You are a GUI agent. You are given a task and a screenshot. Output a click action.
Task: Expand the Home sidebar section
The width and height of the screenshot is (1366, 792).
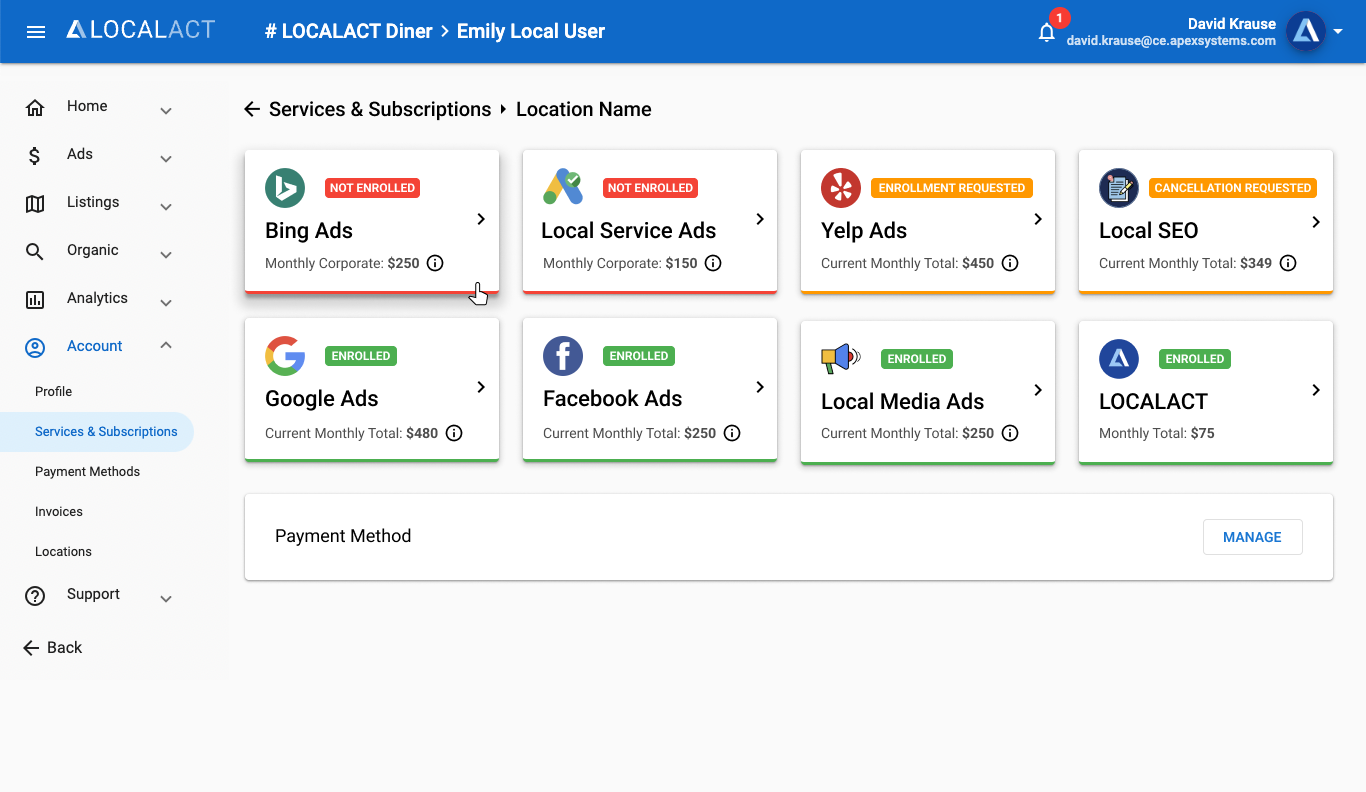(166, 111)
